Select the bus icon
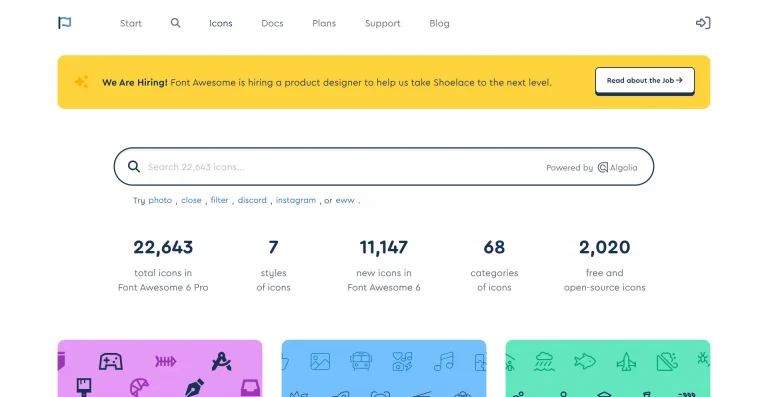 [x=361, y=362]
